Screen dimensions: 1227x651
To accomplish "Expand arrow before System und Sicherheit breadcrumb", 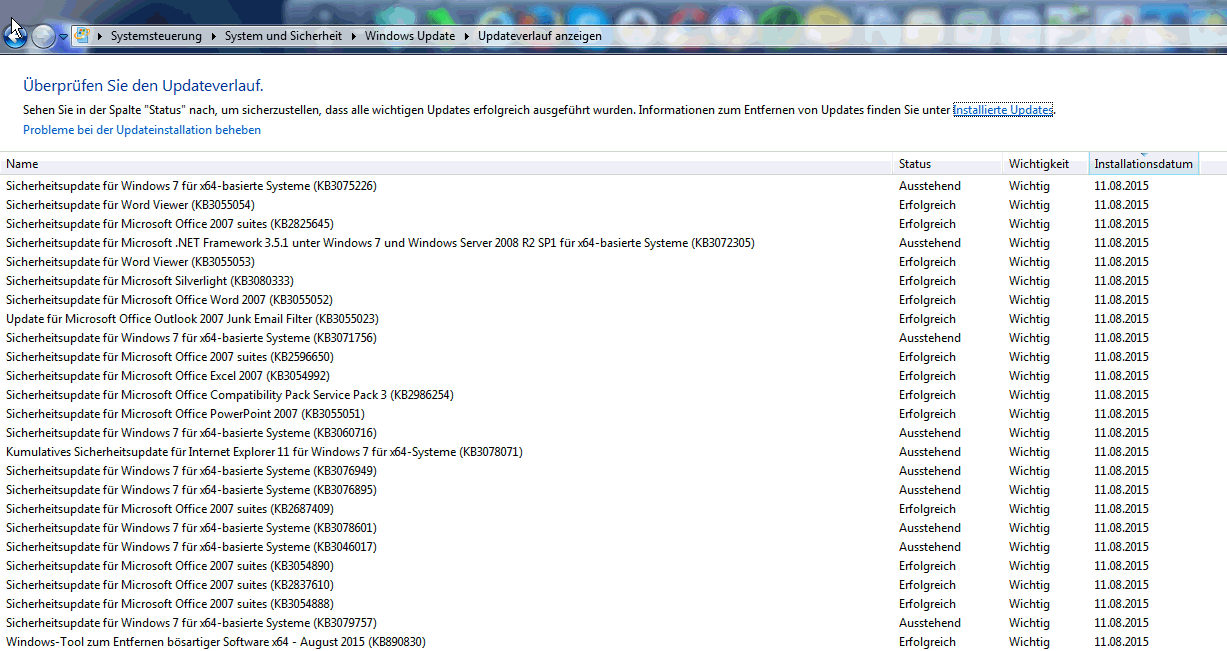I will tap(214, 36).
